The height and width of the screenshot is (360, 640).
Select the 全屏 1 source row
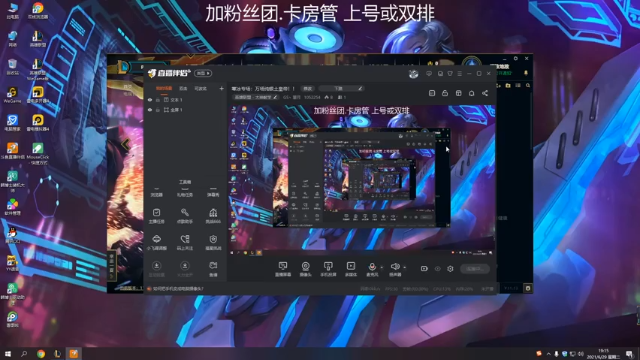click(x=186, y=110)
